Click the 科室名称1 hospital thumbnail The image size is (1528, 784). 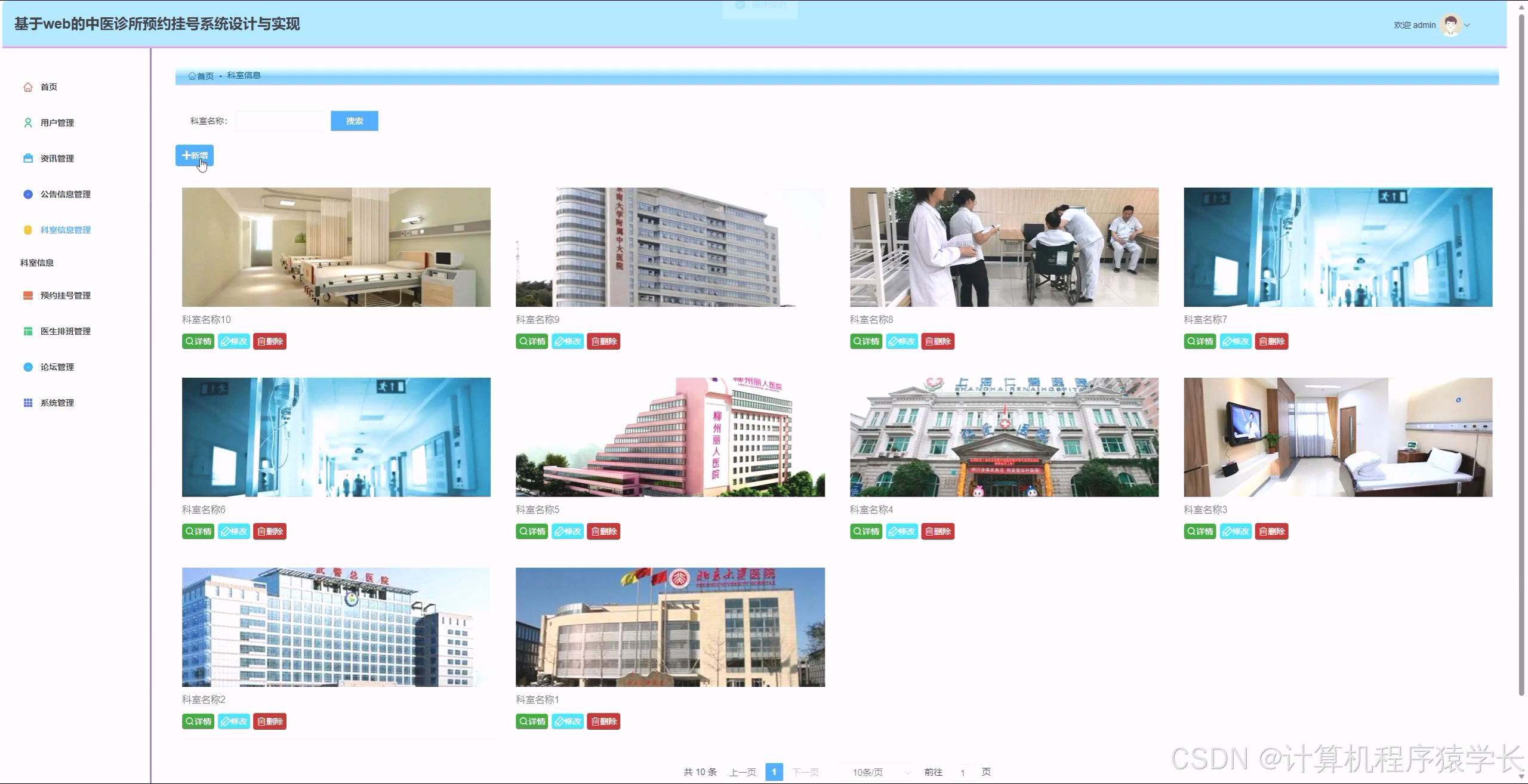[670, 627]
